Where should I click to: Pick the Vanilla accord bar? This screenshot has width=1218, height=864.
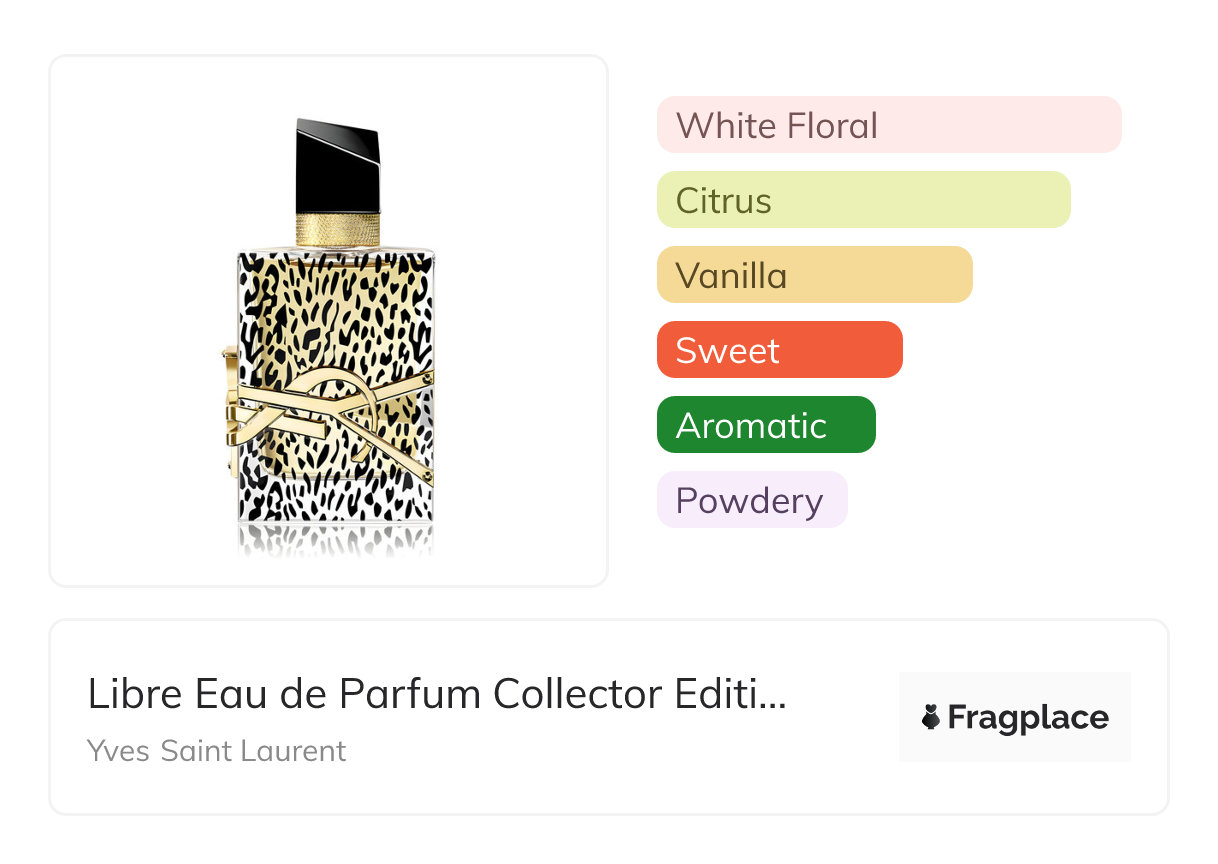click(x=814, y=275)
